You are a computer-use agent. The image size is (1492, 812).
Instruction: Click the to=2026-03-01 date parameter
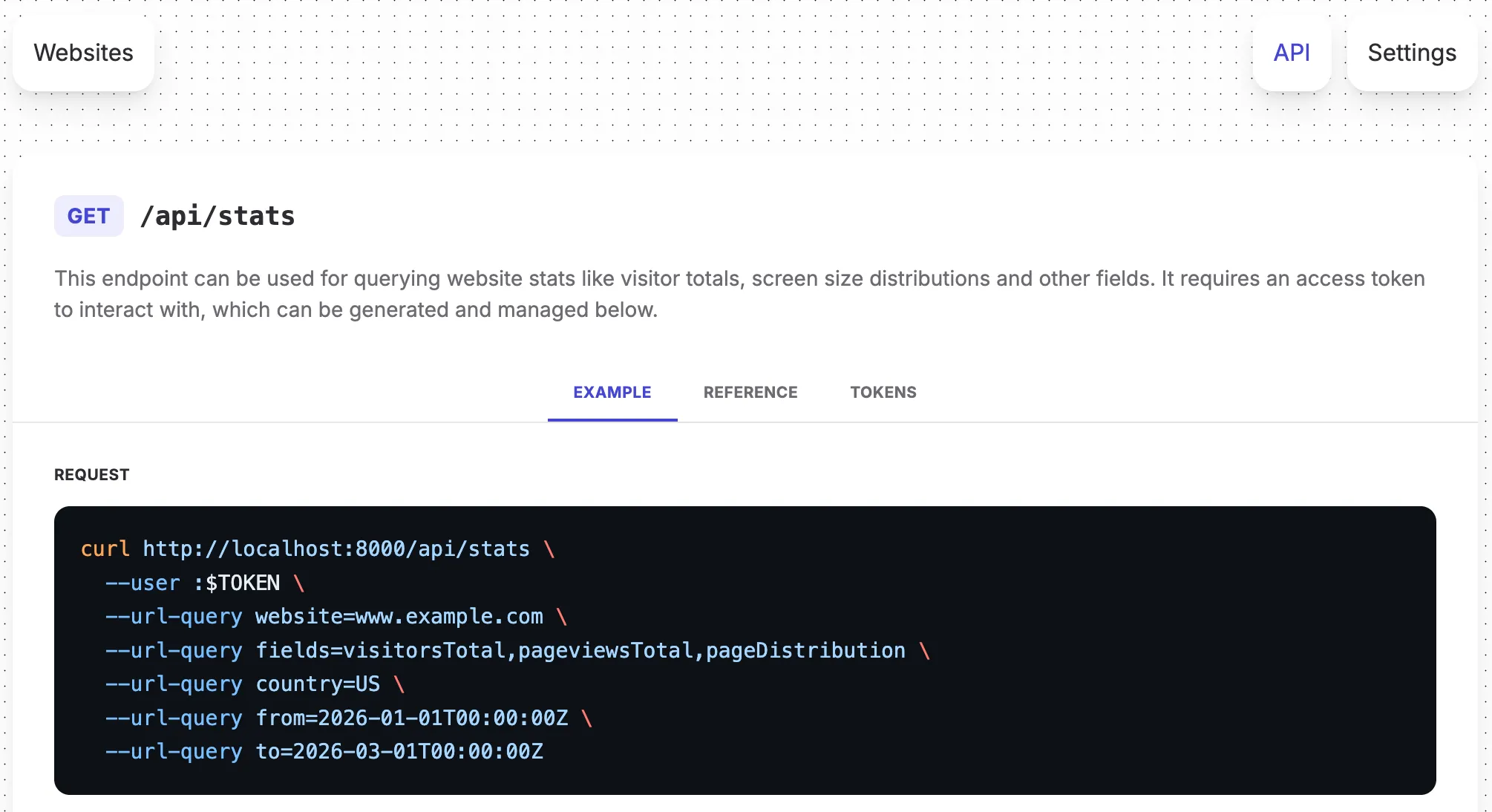(x=399, y=751)
